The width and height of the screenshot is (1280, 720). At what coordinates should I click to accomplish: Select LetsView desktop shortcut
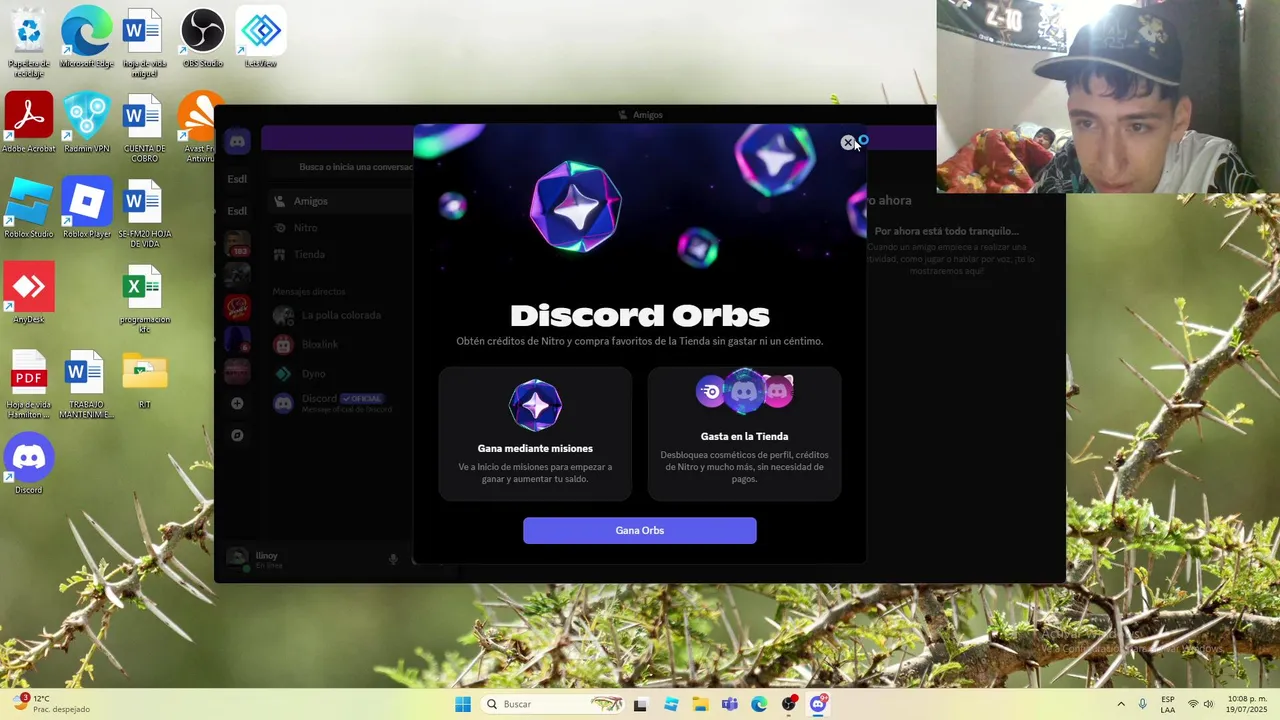point(261,39)
